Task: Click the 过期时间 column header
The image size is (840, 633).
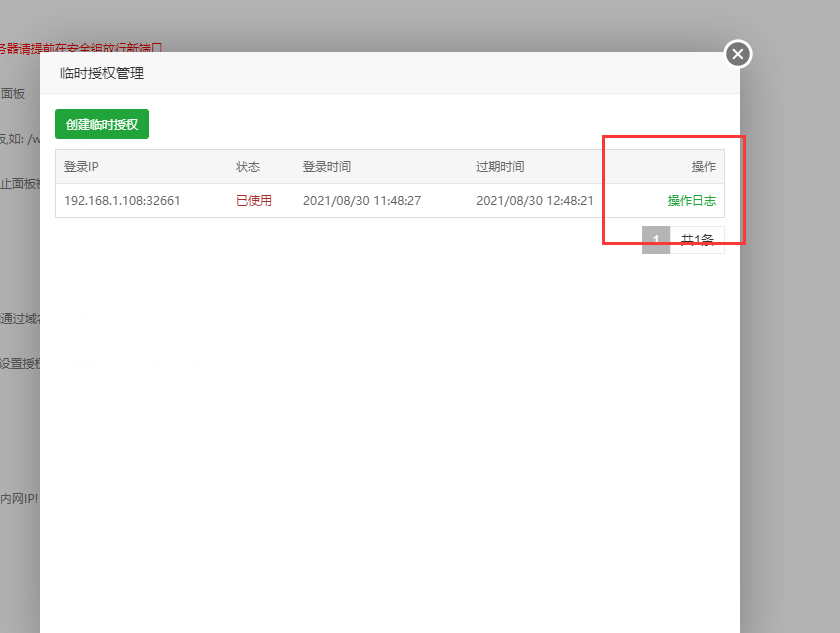Action: (500, 167)
